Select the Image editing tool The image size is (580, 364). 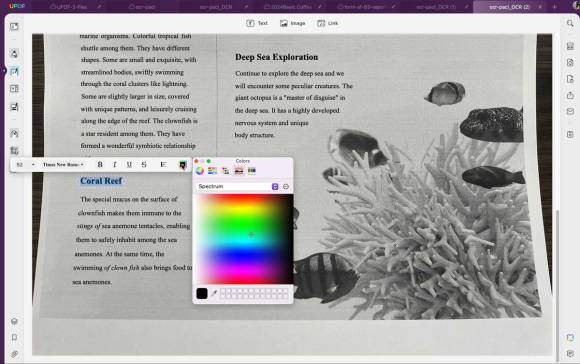coord(293,23)
